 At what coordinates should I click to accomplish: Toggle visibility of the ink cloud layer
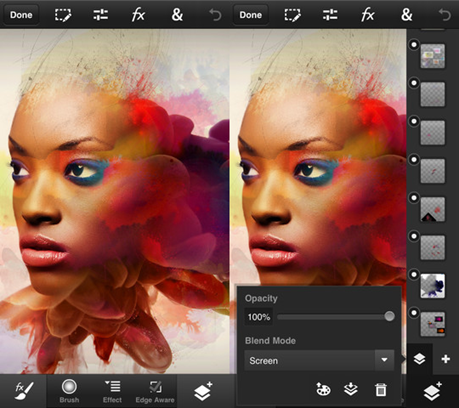414,274
